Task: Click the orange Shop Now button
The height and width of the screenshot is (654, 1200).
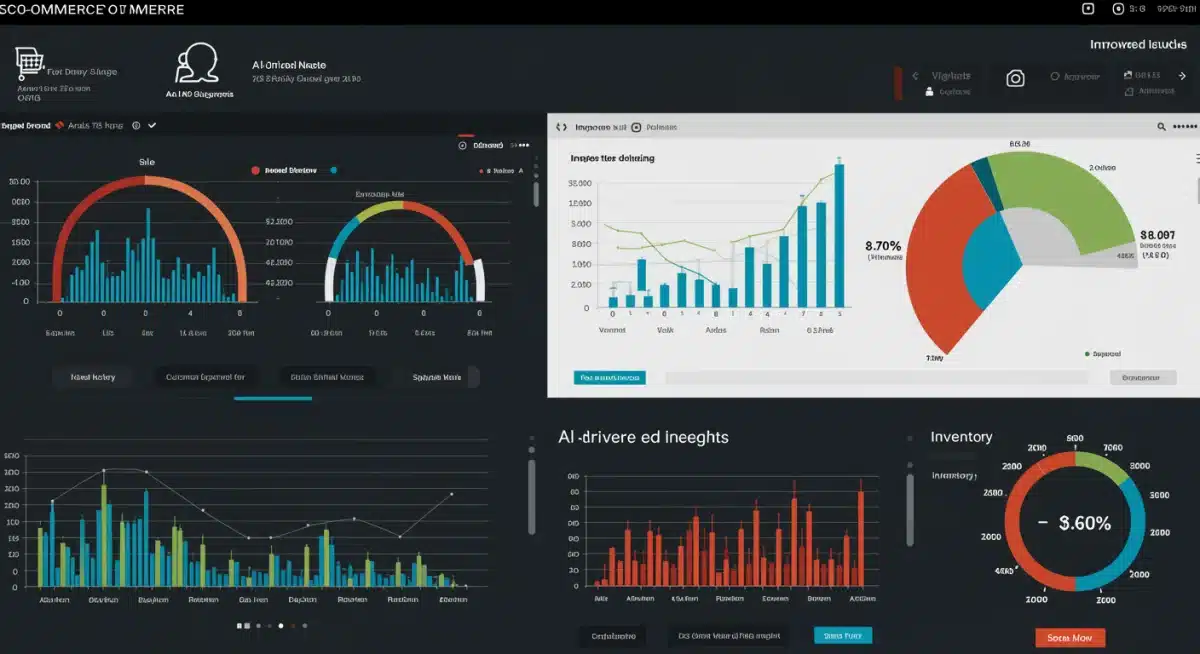Action: 1068,637
